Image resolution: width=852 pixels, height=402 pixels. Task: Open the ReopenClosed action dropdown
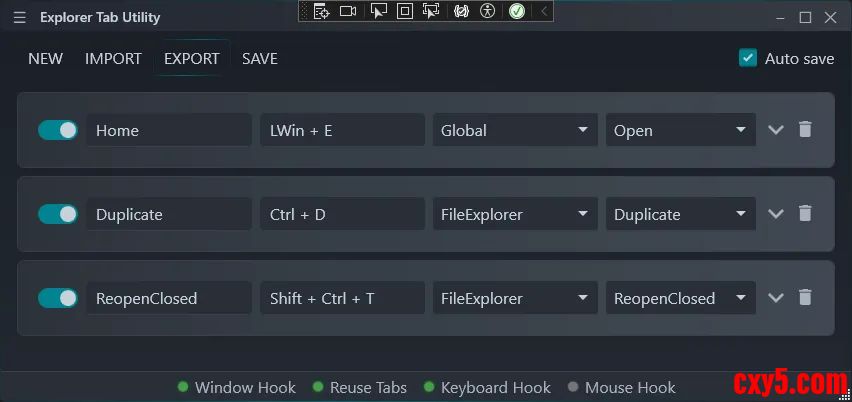pos(681,298)
